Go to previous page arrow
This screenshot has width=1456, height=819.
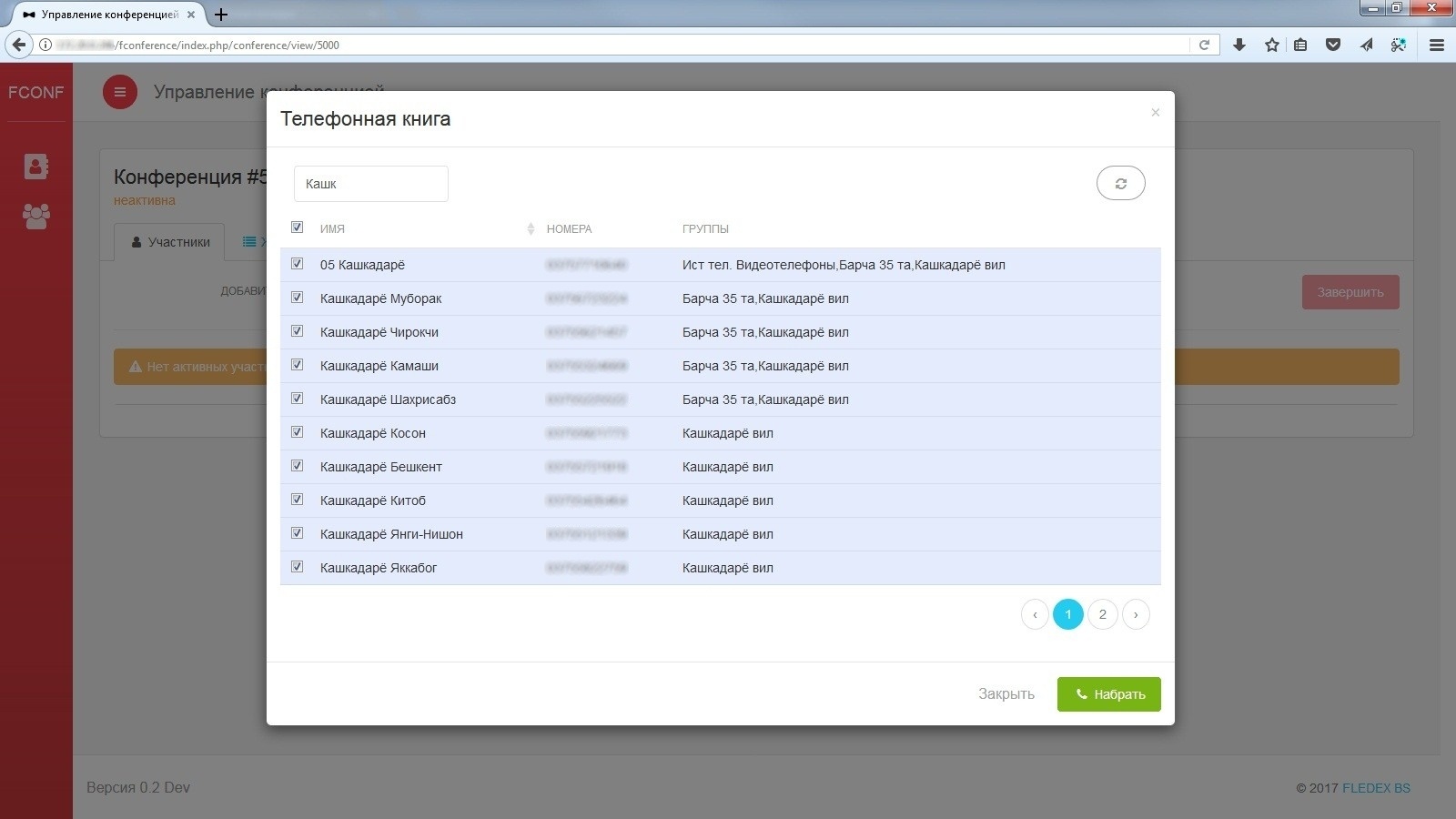[x=1035, y=614]
